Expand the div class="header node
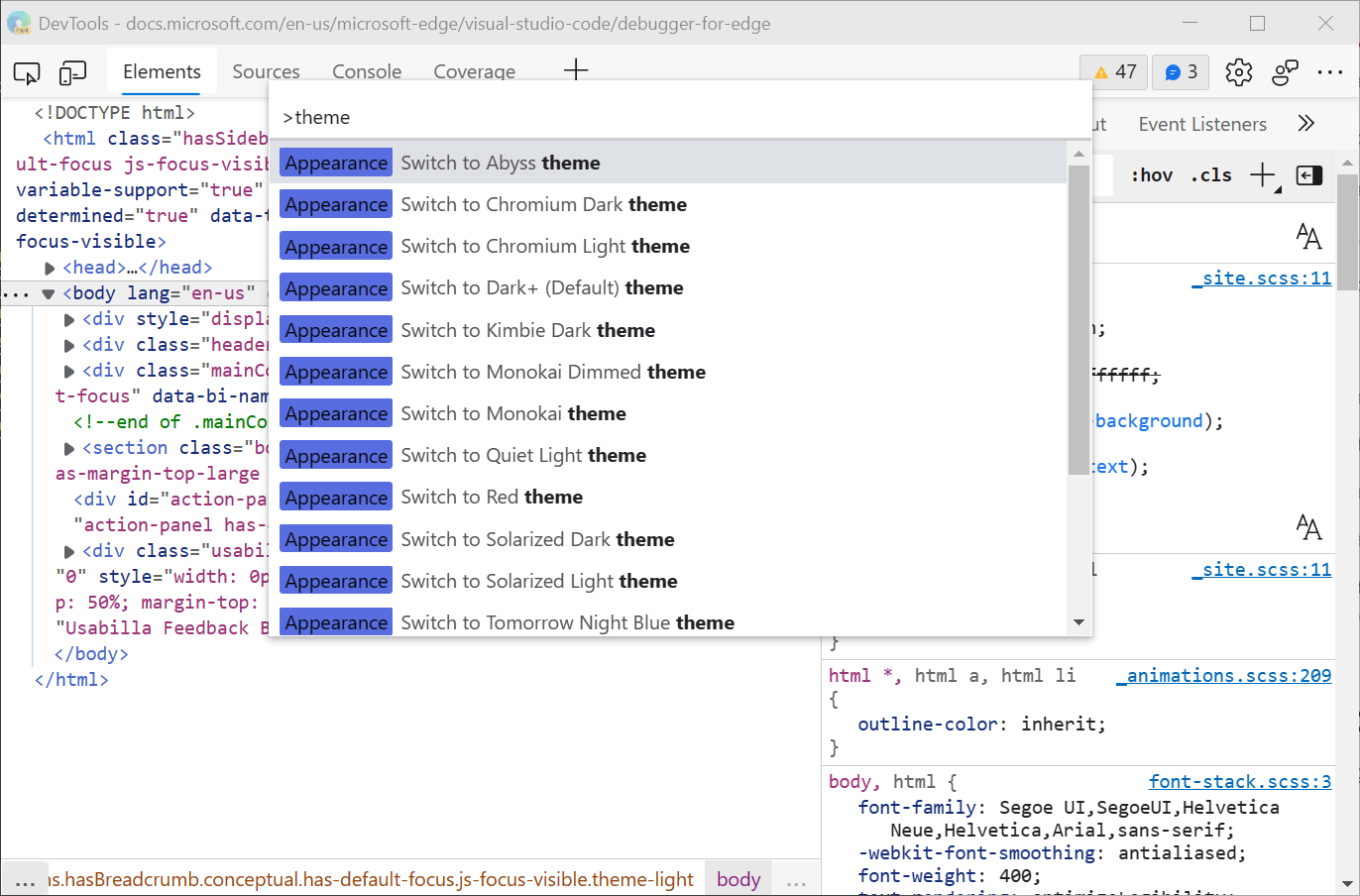 (69, 345)
